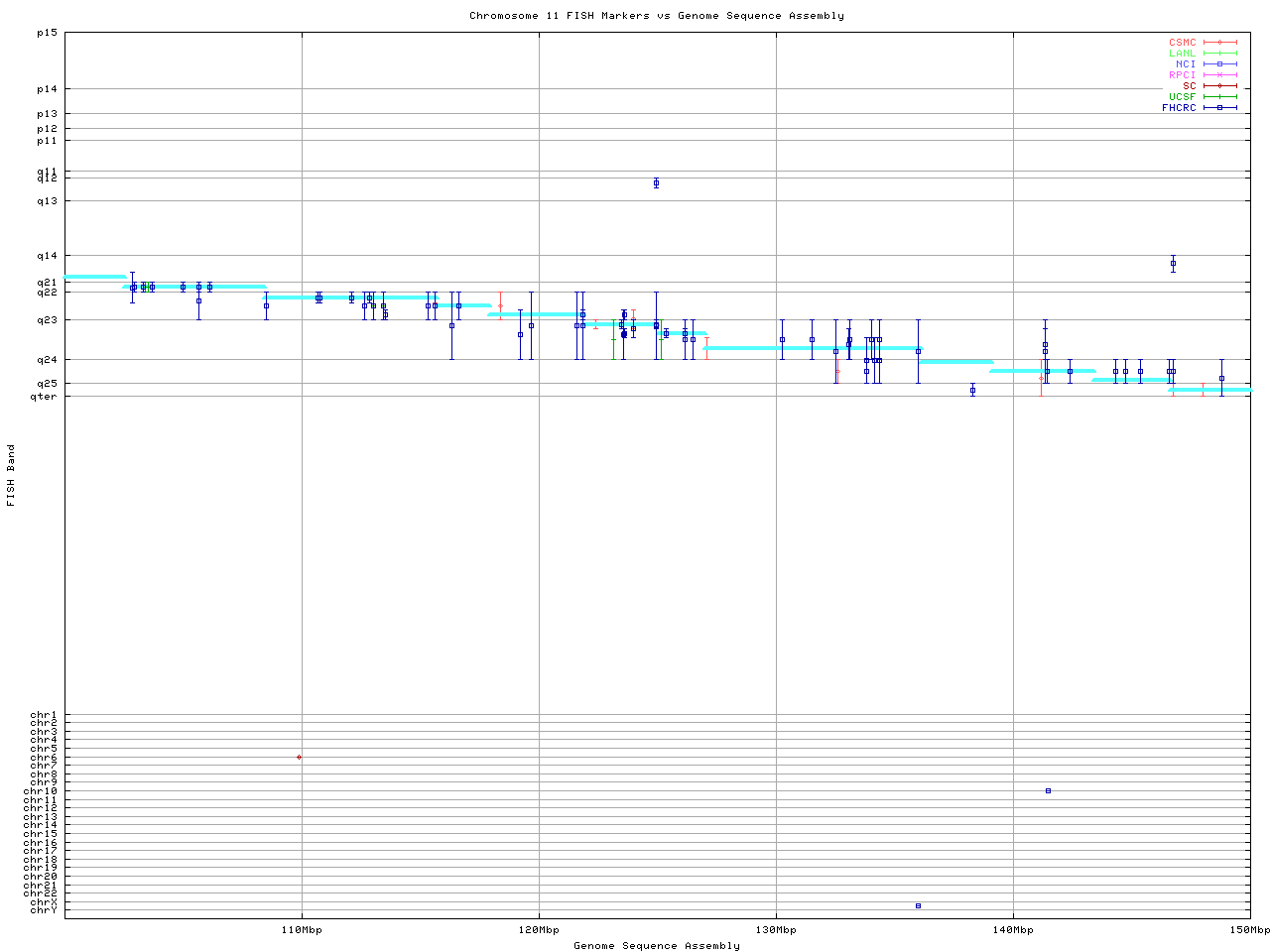Click the red marker on the chr6 row
The height and width of the screenshot is (952, 1270).
coord(299,757)
